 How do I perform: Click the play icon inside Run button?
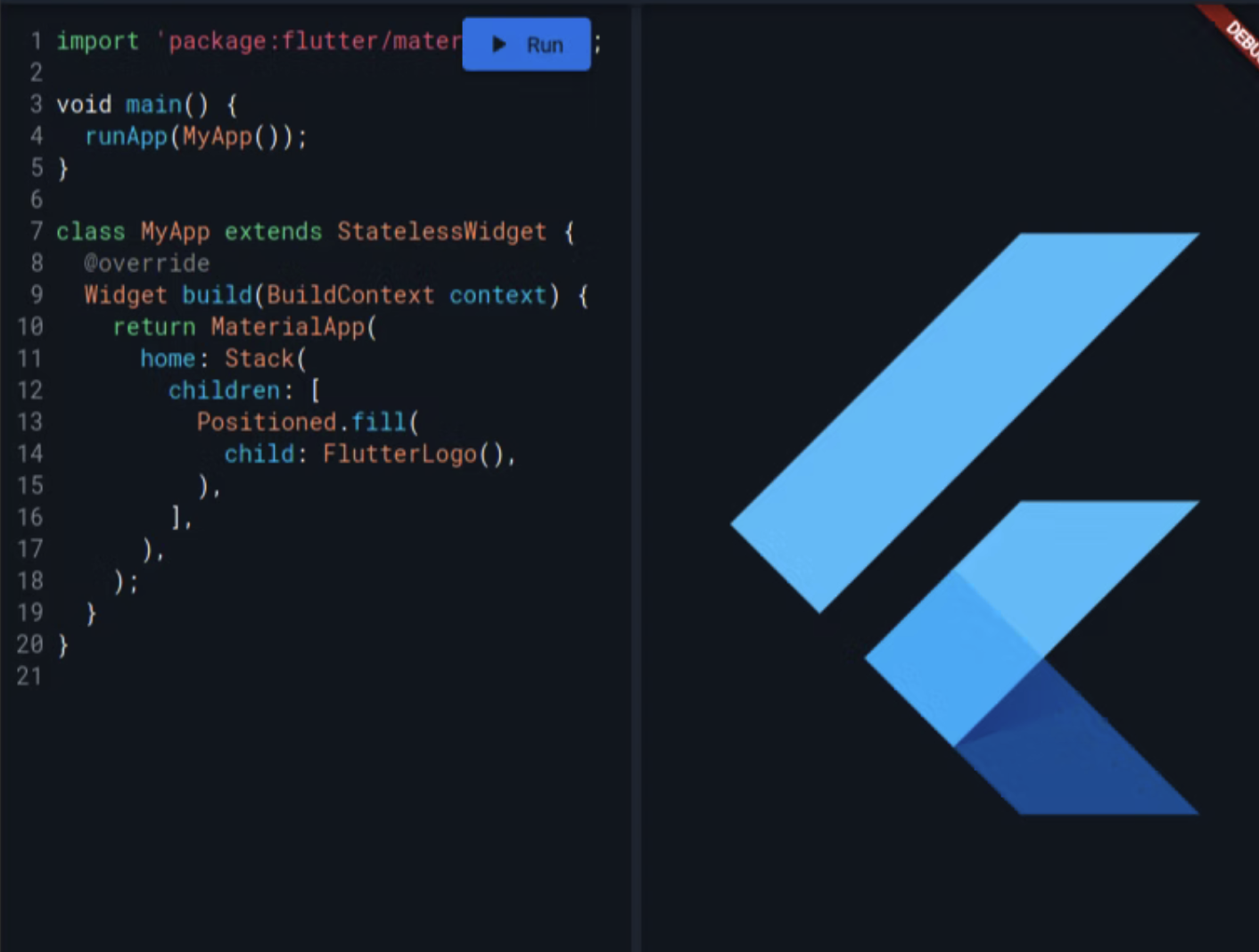coord(499,44)
